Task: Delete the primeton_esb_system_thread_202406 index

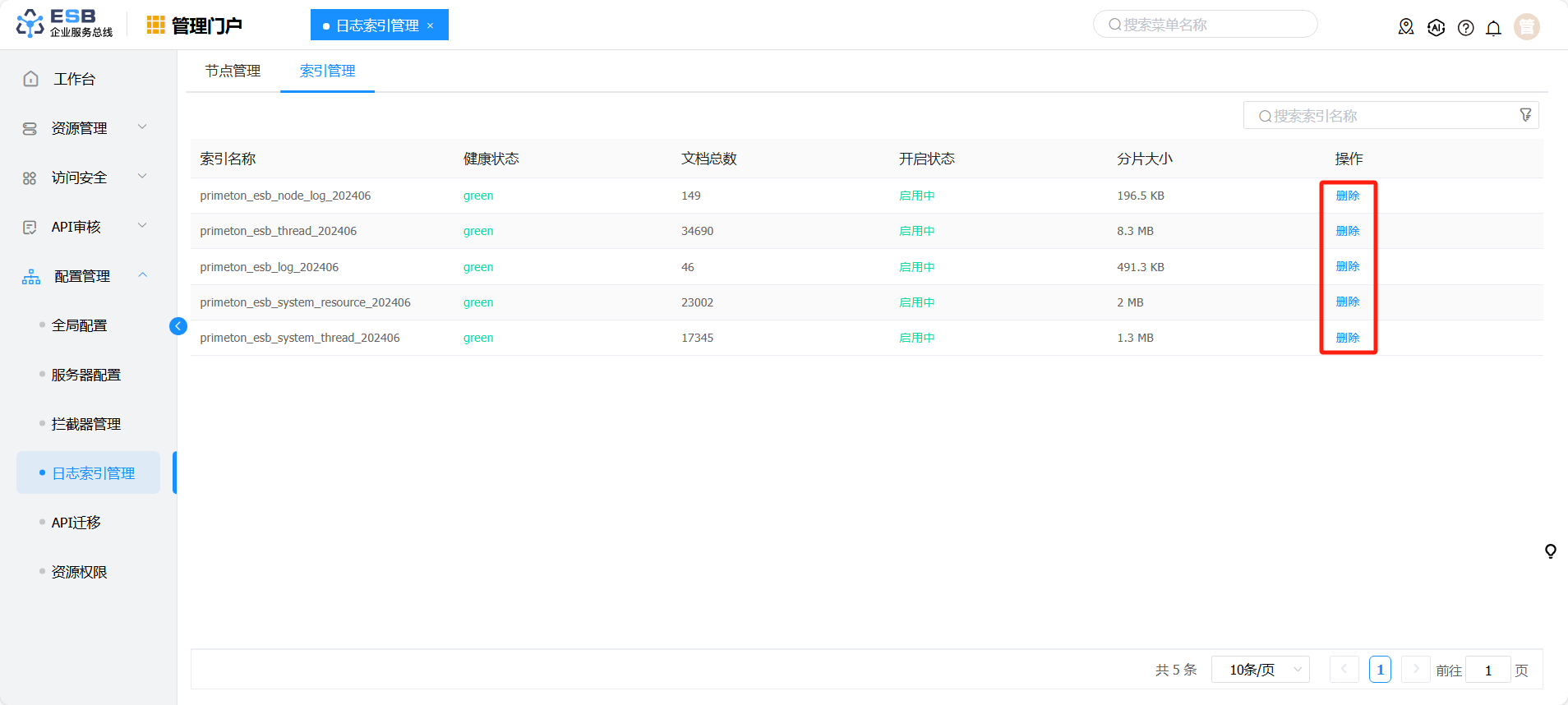Action: [x=1348, y=338]
